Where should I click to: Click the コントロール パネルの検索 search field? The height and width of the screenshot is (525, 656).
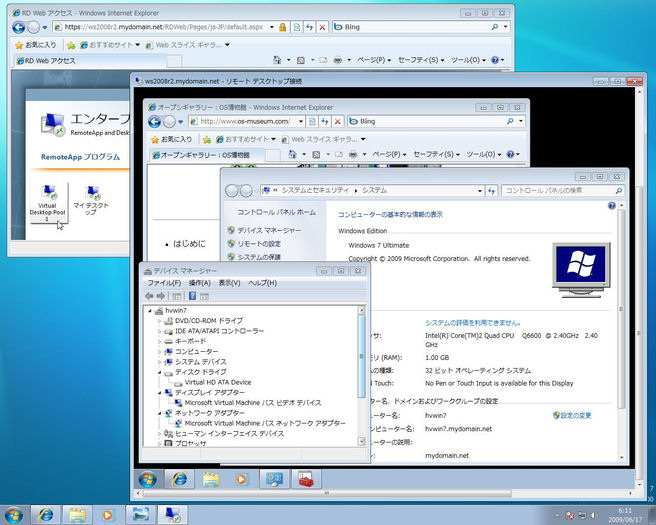559,191
